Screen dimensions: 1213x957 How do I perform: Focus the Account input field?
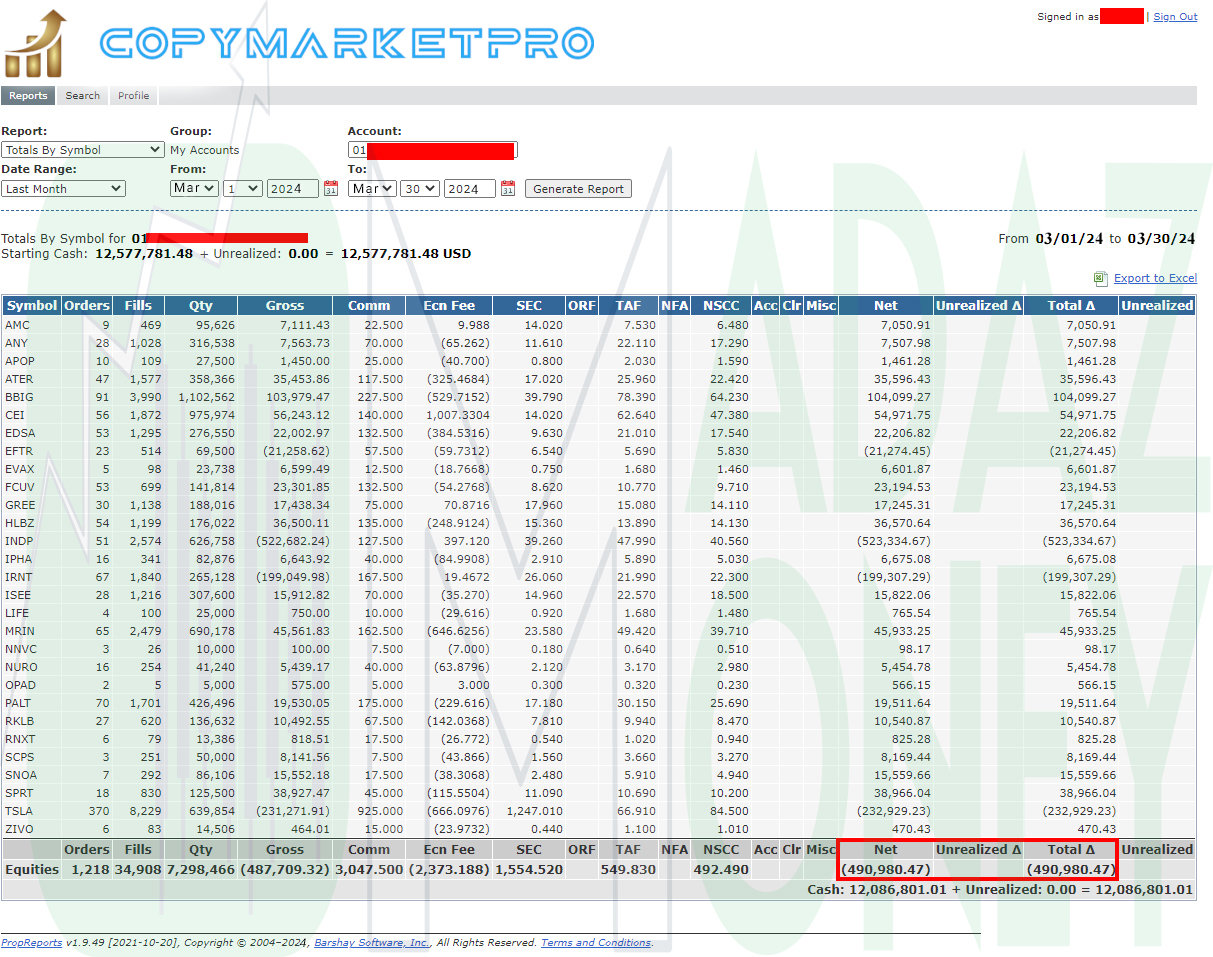tap(433, 150)
